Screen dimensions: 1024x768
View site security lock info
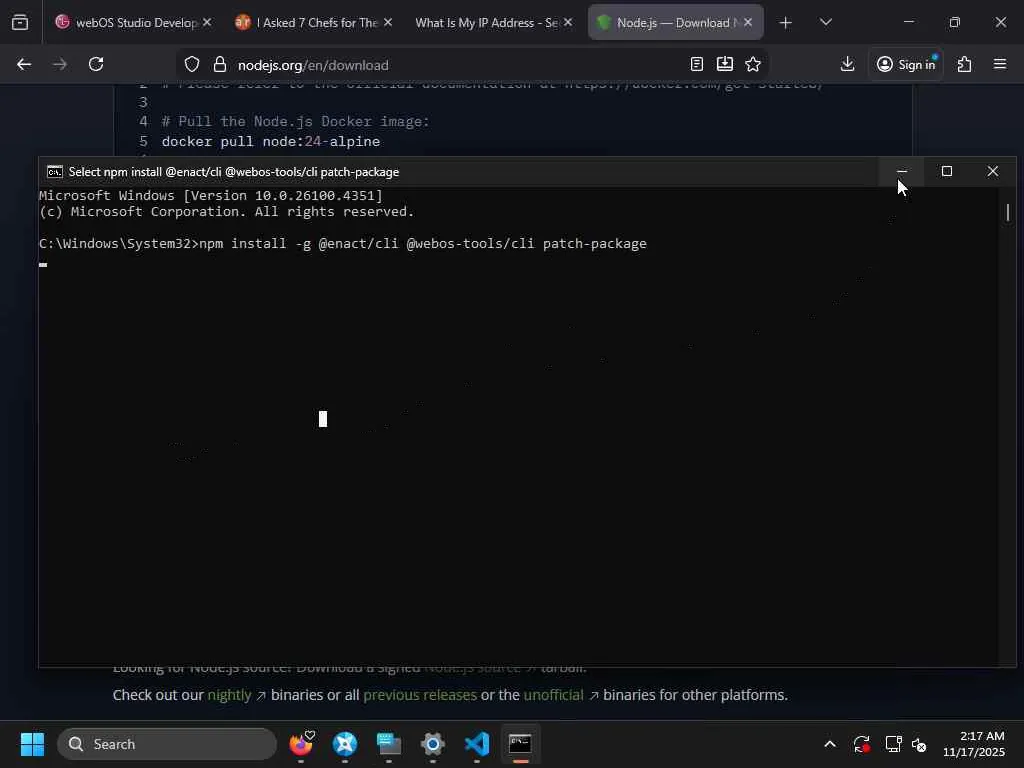[x=220, y=65]
